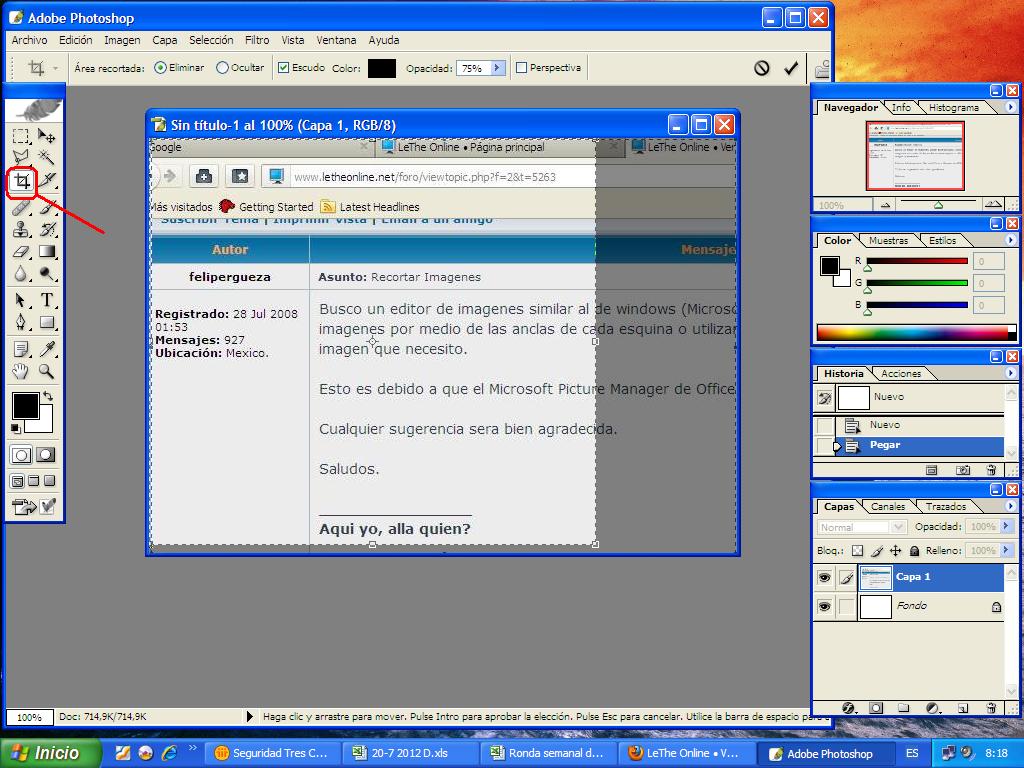The width and height of the screenshot is (1024, 768).
Task: Open the Inicio start menu
Action: (50, 753)
